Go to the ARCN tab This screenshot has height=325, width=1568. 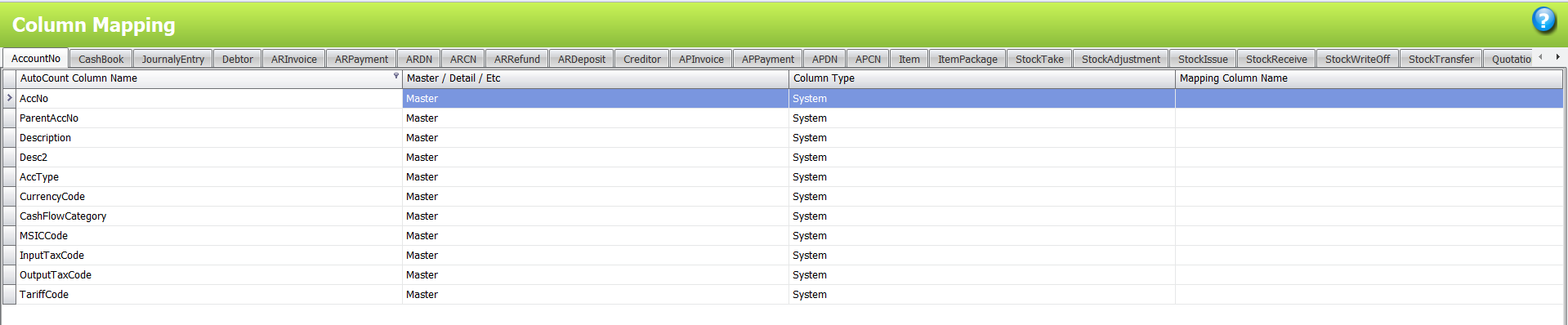[463, 59]
